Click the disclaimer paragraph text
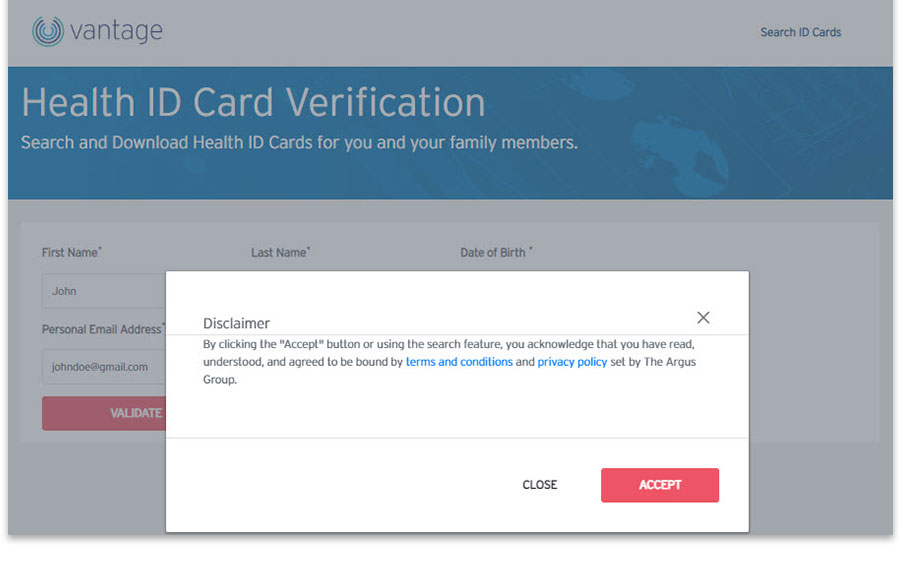Viewport: 900px width, 566px height. [449, 362]
